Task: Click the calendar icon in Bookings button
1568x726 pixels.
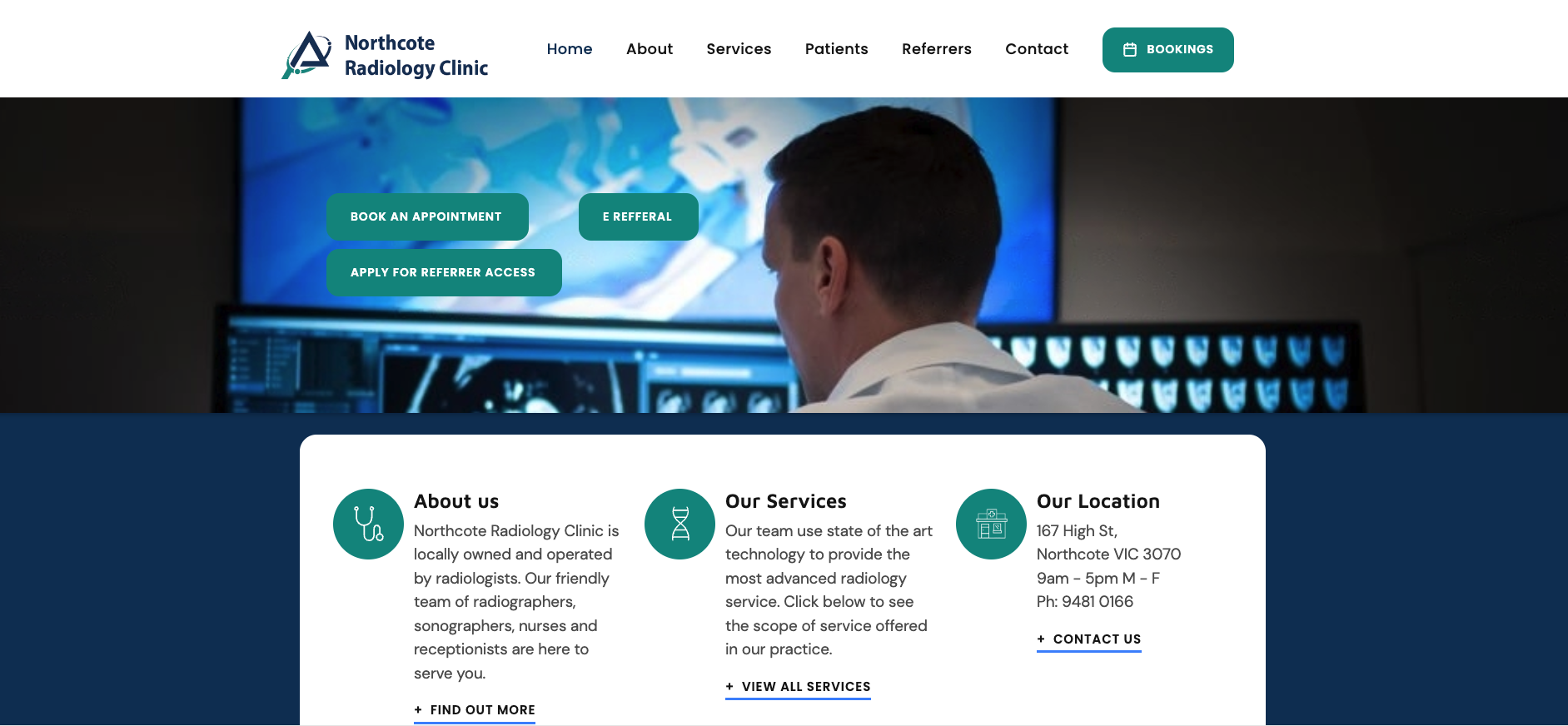Action: point(1130,50)
